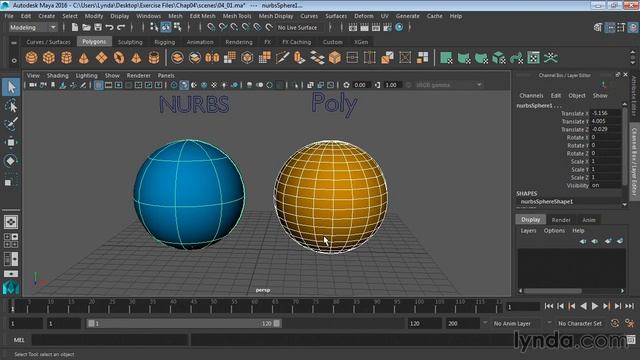Click the Redo arrow icon
The width and height of the screenshot is (640, 360).
click(x=121, y=27)
